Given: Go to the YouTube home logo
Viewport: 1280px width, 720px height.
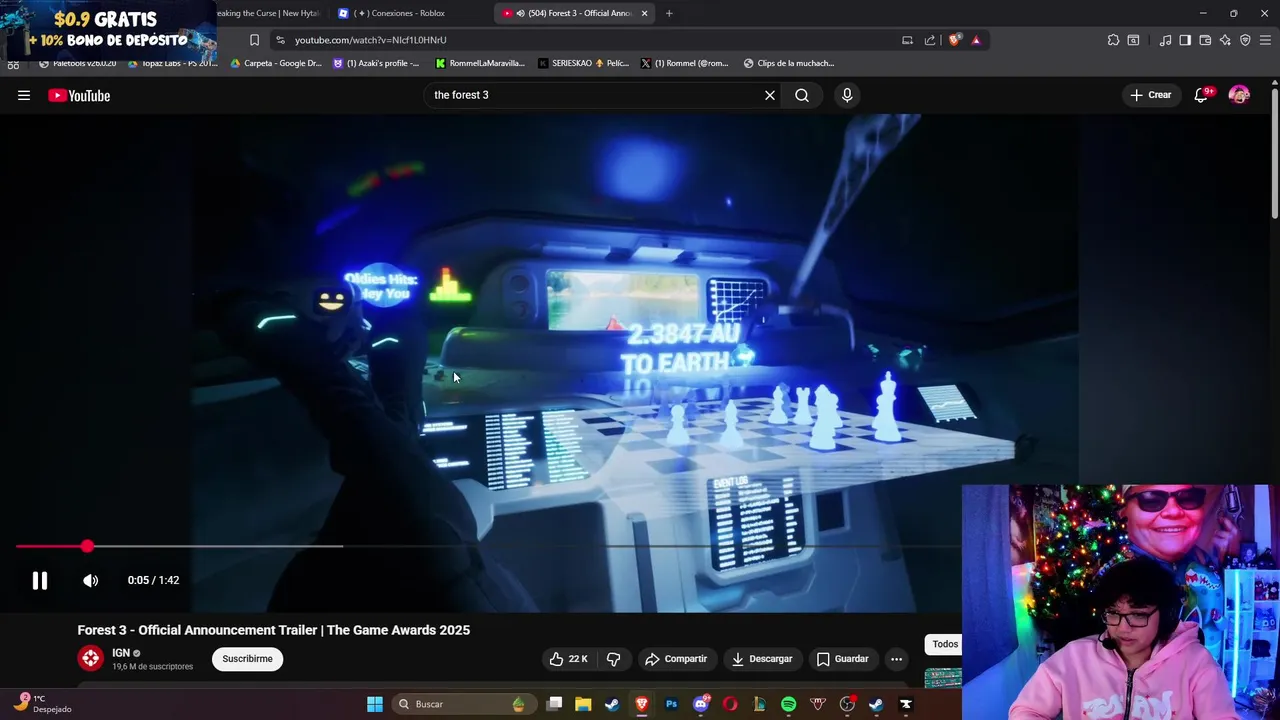Looking at the screenshot, I should [79, 95].
